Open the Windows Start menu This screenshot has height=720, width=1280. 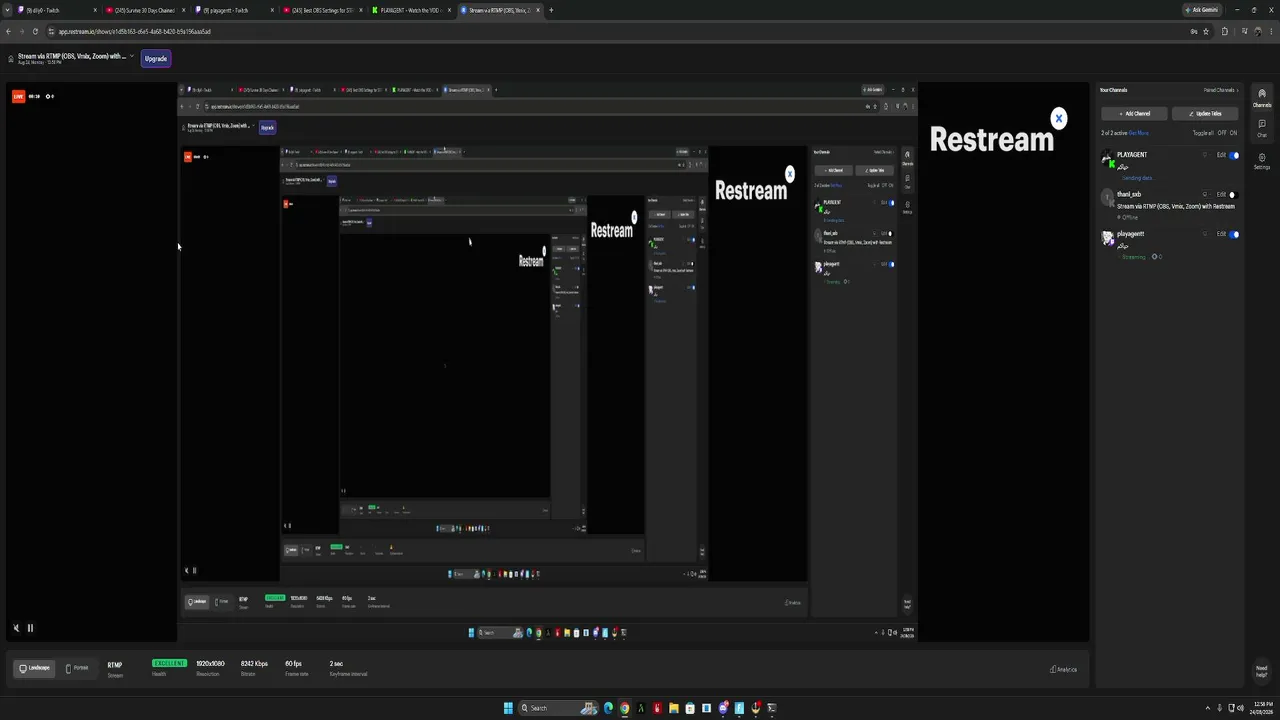(508, 708)
